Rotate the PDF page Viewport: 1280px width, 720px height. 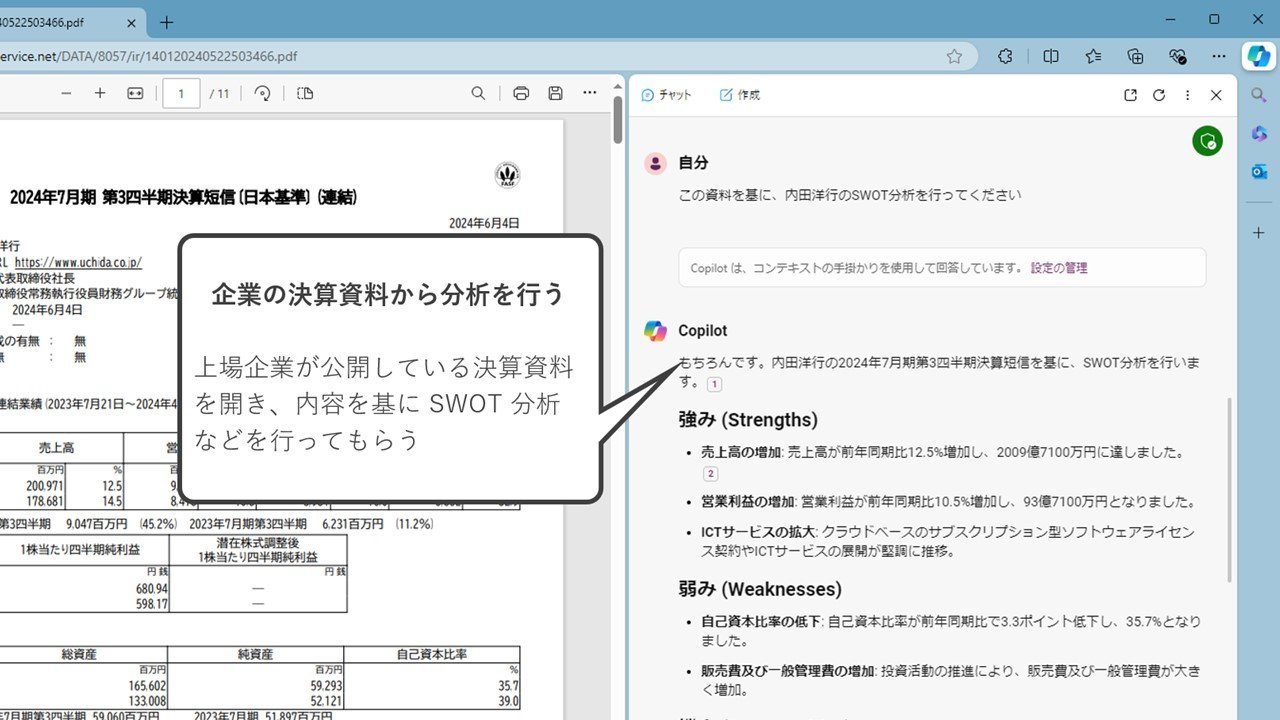pyautogui.click(x=263, y=93)
